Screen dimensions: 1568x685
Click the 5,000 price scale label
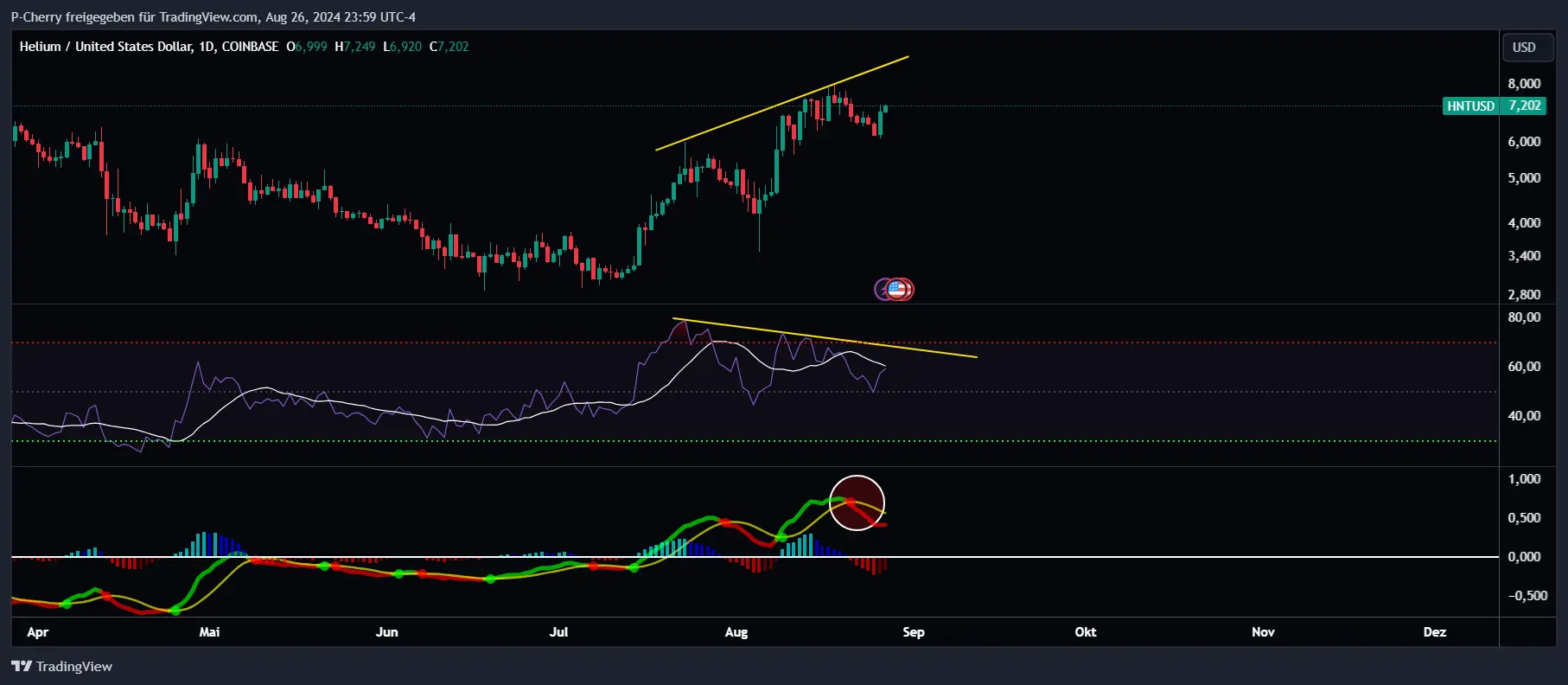[1524, 178]
